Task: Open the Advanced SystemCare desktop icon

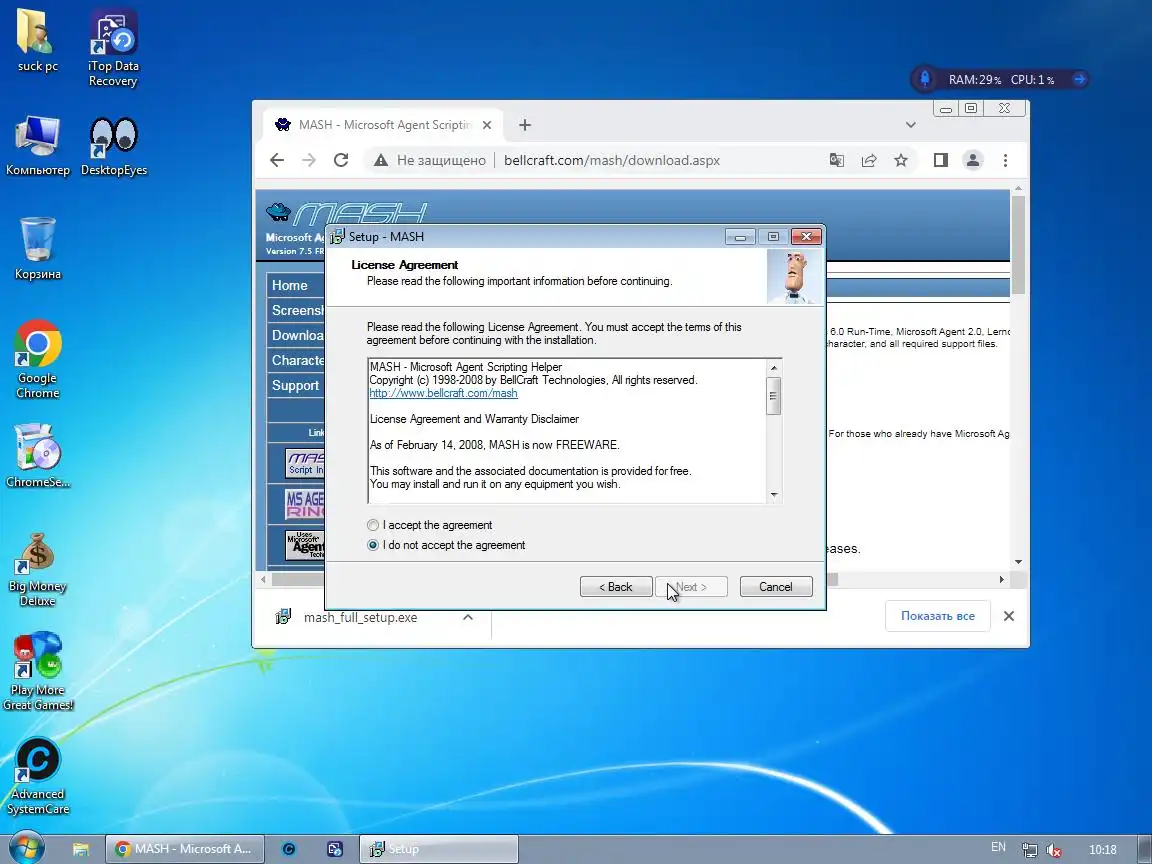Action: [37, 775]
